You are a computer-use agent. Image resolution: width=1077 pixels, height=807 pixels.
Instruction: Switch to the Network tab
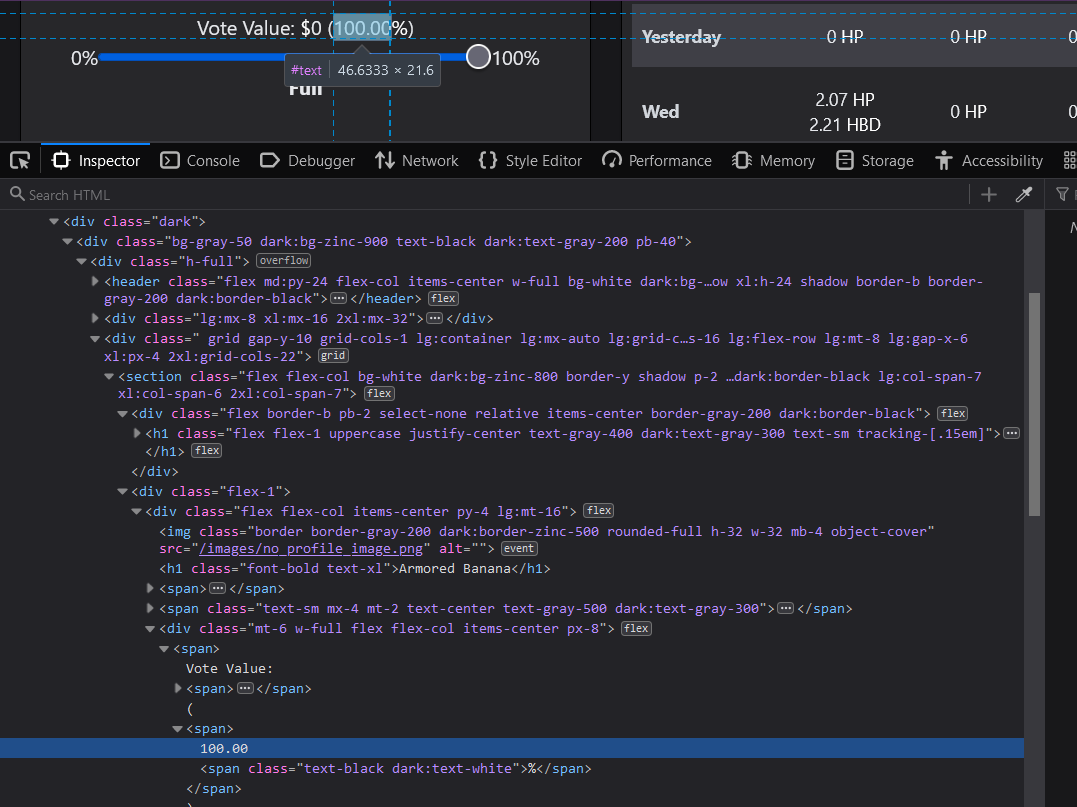pyautogui.click(x=416, y=161)
